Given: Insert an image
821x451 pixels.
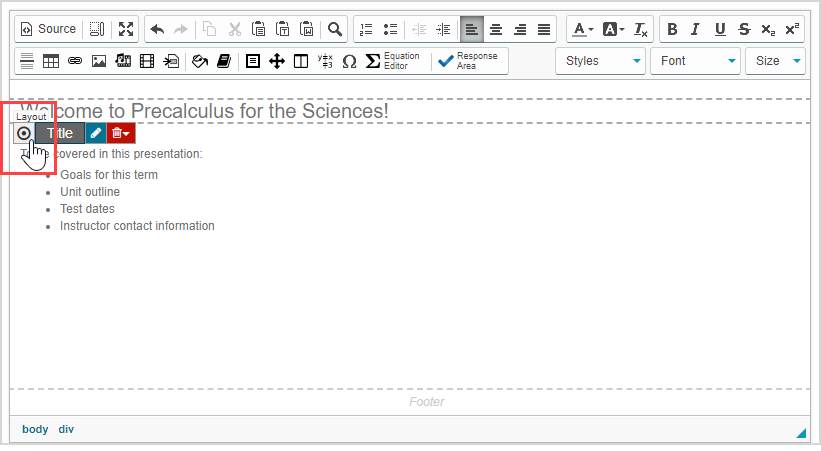Looking at the screenshot, I should [99, 61].
